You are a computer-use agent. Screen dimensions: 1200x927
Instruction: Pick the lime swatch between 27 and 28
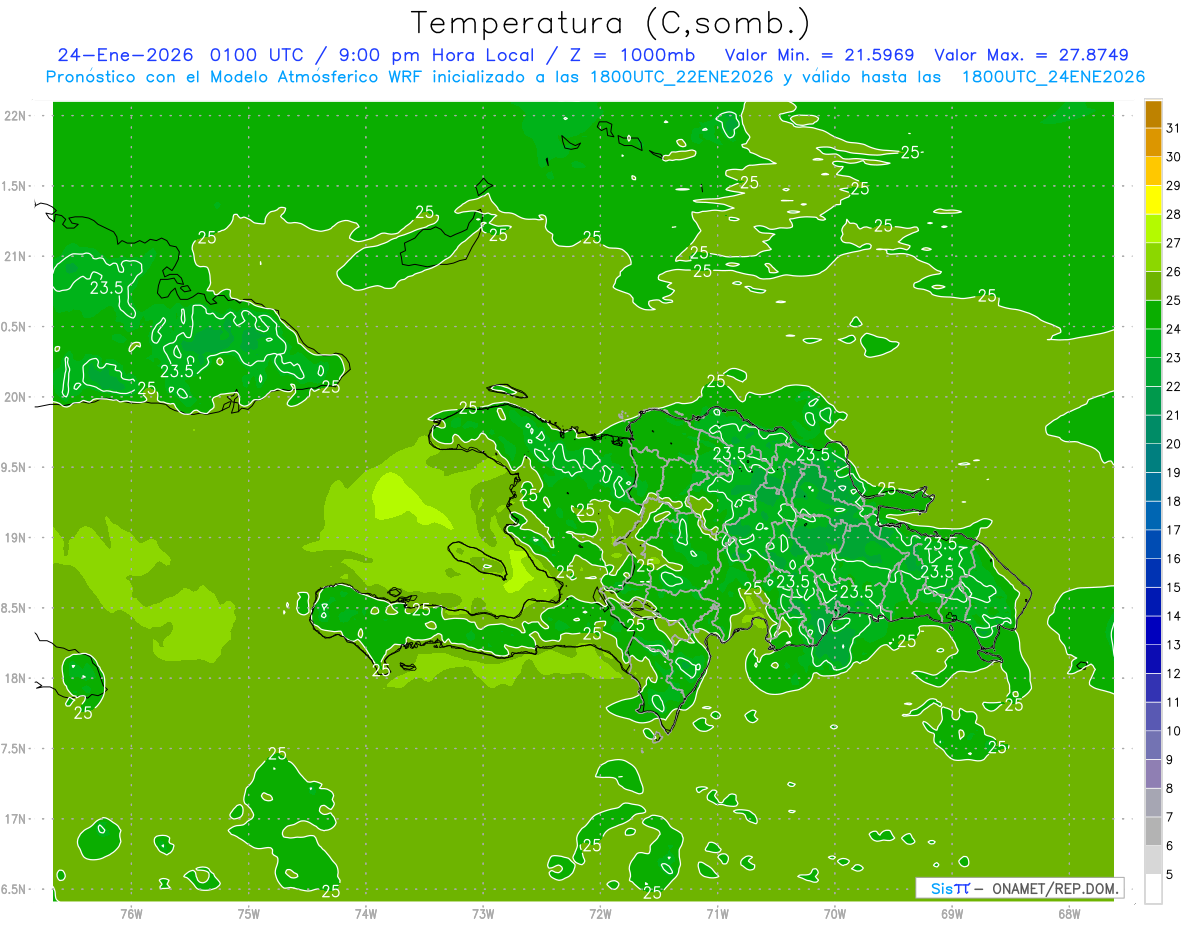click(x=1153, y=229)
